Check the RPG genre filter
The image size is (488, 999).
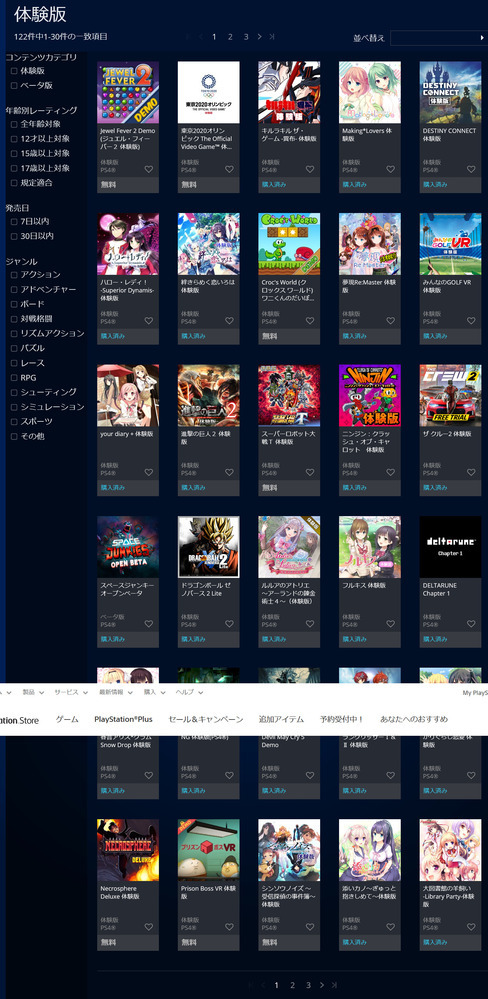click(x=15, y=378)
